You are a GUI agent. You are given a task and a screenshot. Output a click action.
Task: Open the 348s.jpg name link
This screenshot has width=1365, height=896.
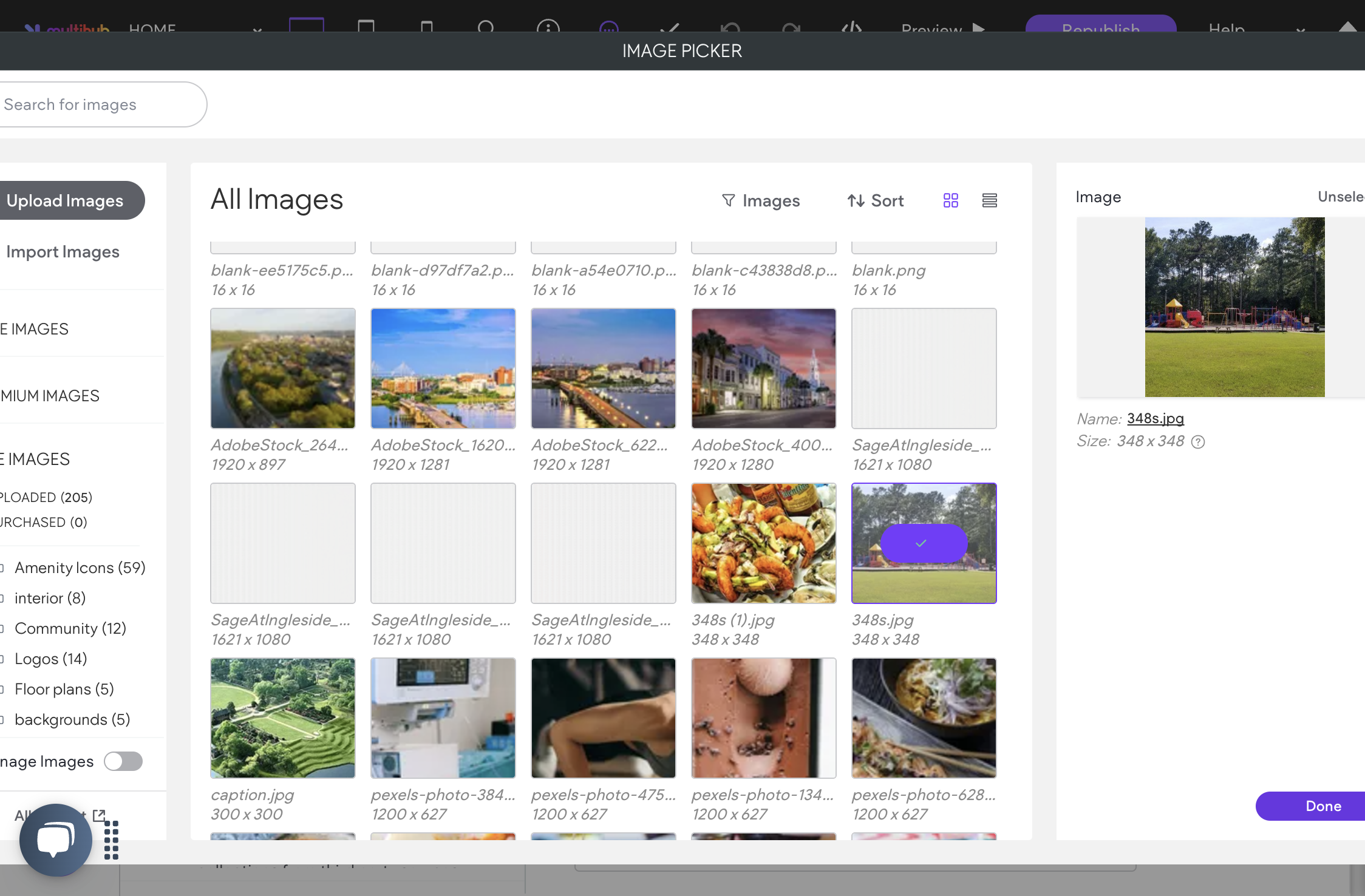[1155, 418]
